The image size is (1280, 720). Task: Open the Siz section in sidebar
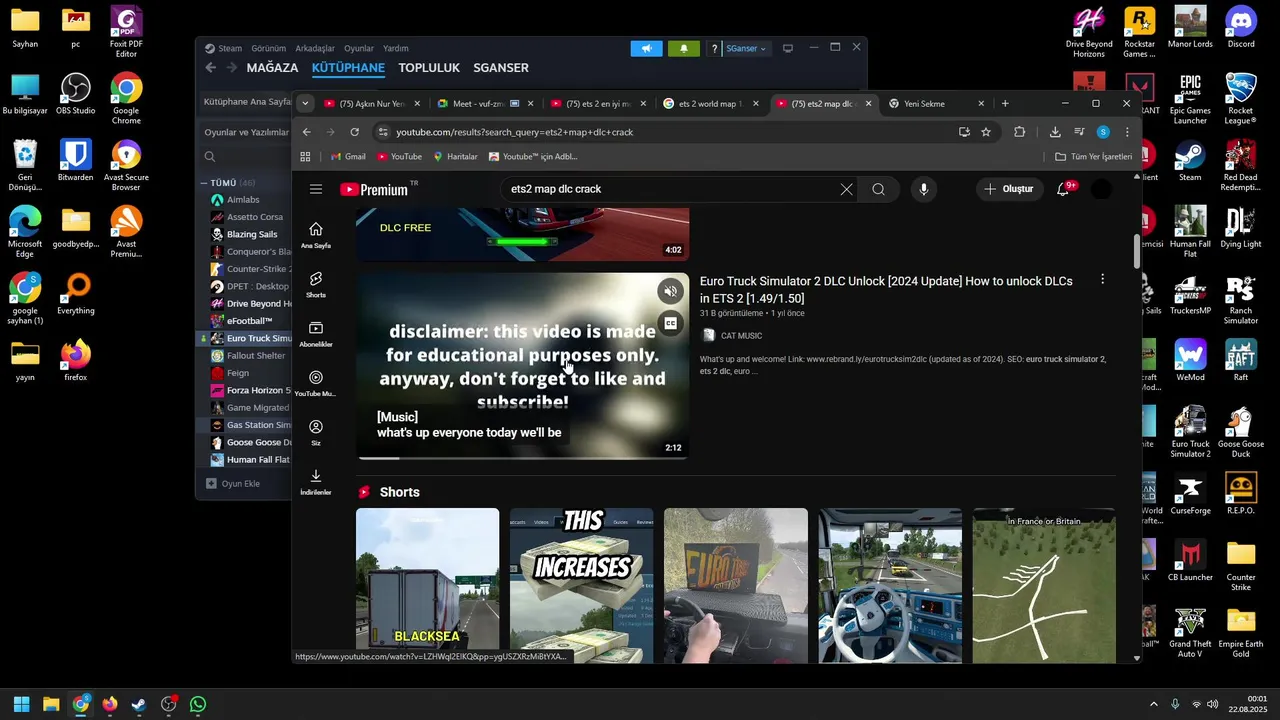[316, 432]
